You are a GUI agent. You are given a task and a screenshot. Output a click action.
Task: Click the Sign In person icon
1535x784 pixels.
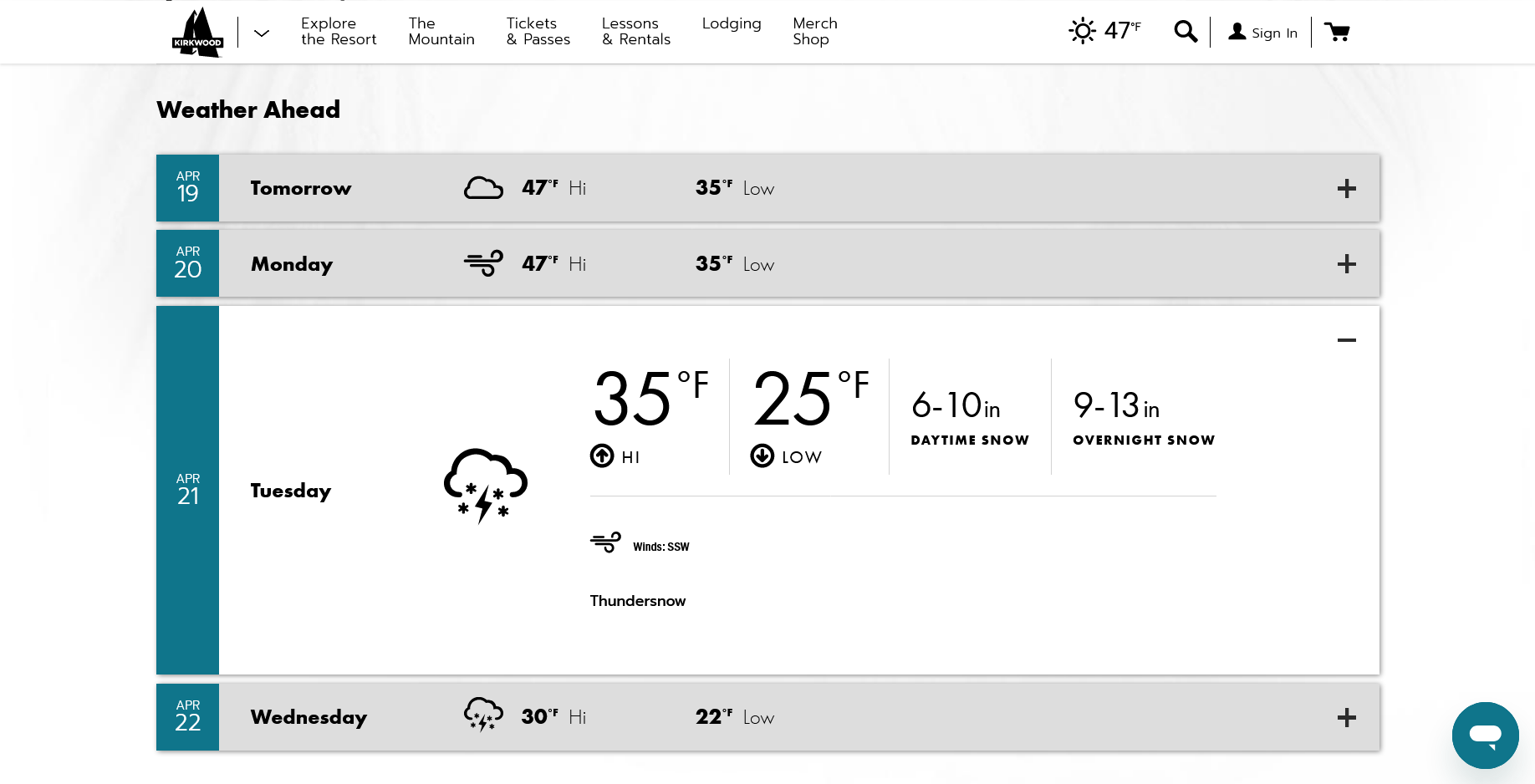click(x=1237, y=32)
